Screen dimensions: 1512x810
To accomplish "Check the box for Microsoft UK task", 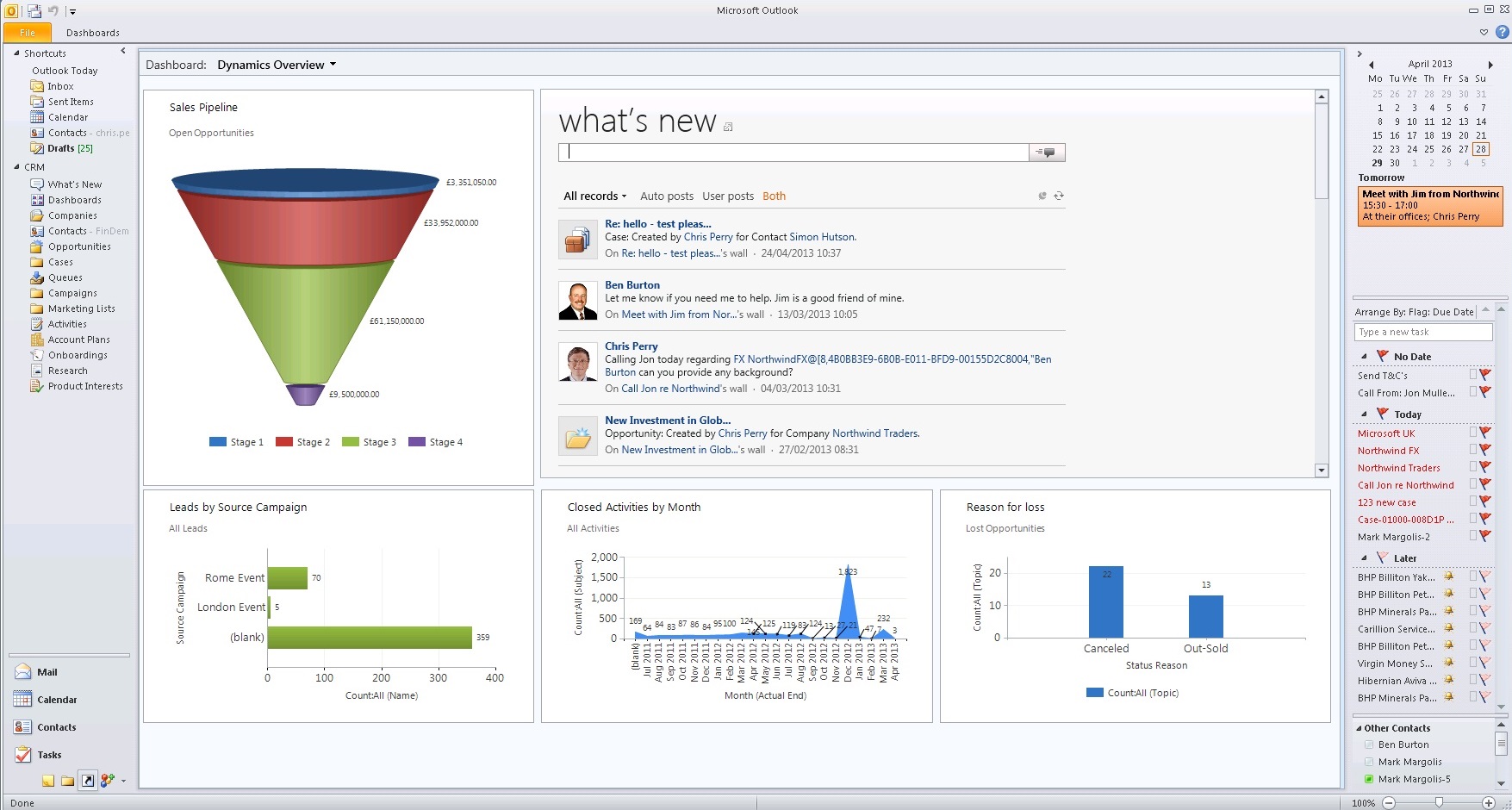I will (x=1472, y=433).
